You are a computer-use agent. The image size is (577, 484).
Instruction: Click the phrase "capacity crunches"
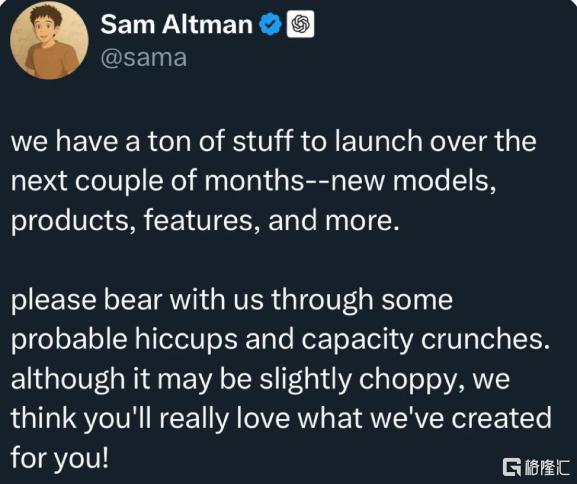point(426,340)
